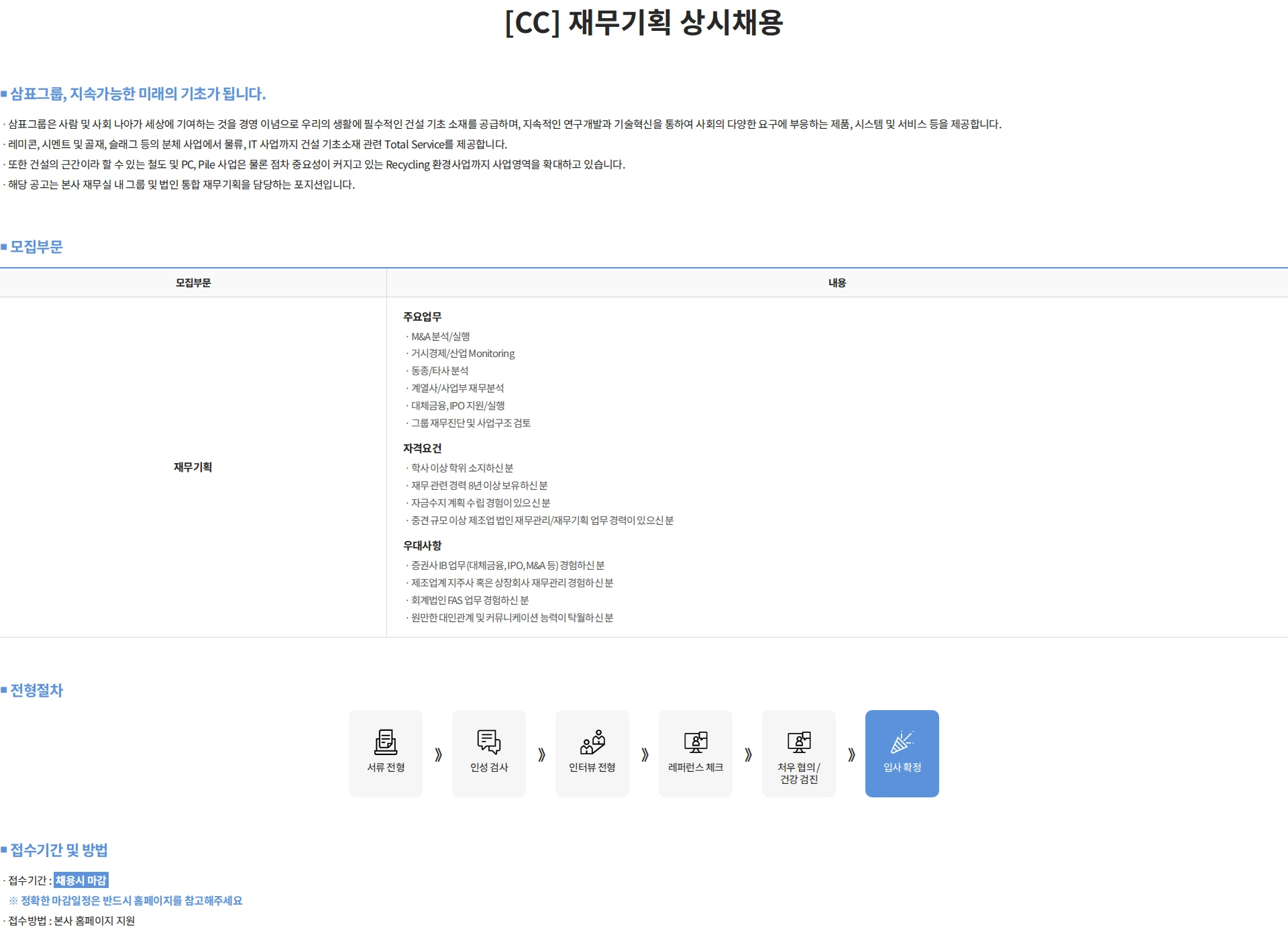Viewport: 1288px width, 943px height.
Task: Click the blue 모집부문 section heading
Action: [32, 246]
